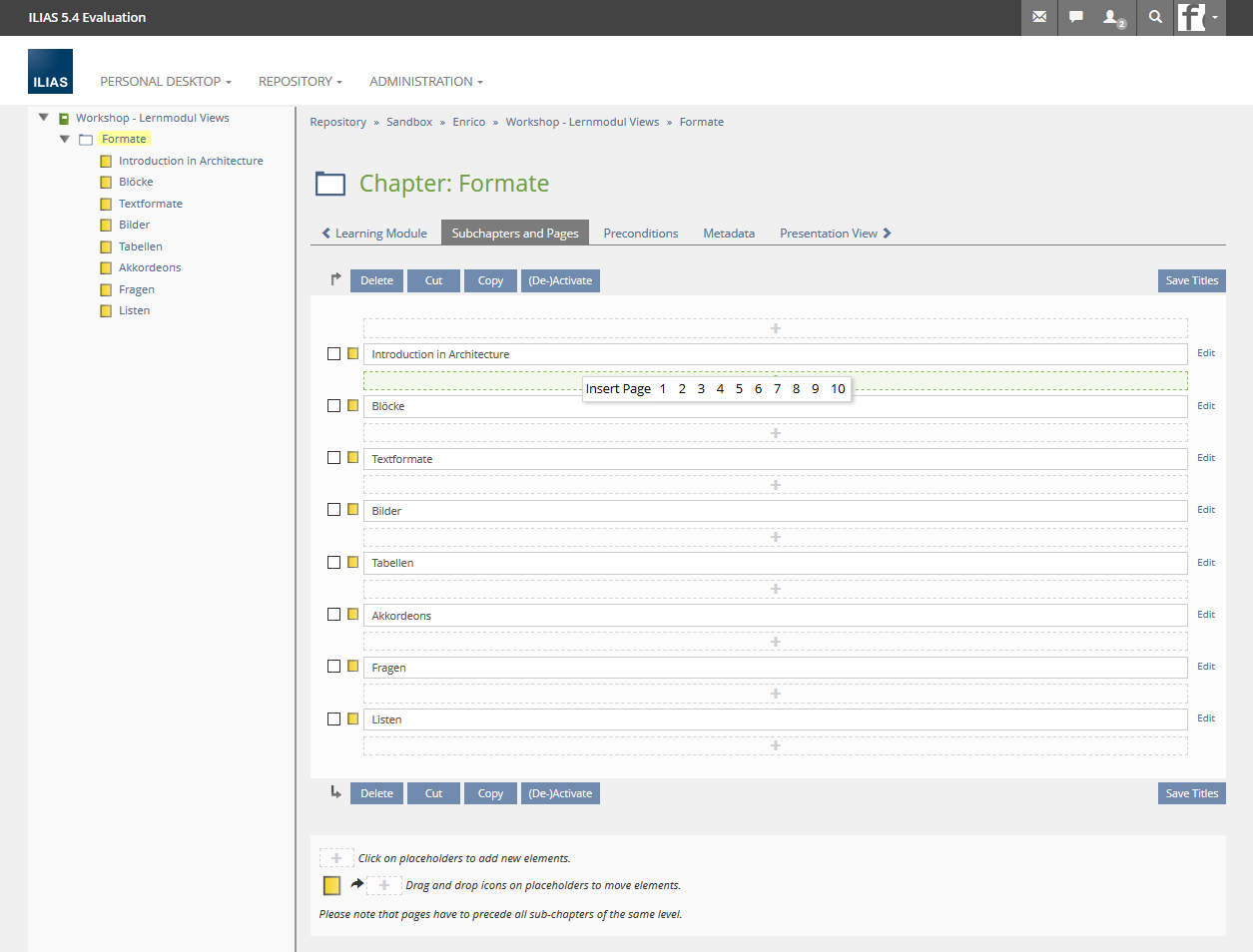Tick the checkbox for Bilder page
Image resolution: width=1253 pixels, height=952 pixels.
click(333, 510)
